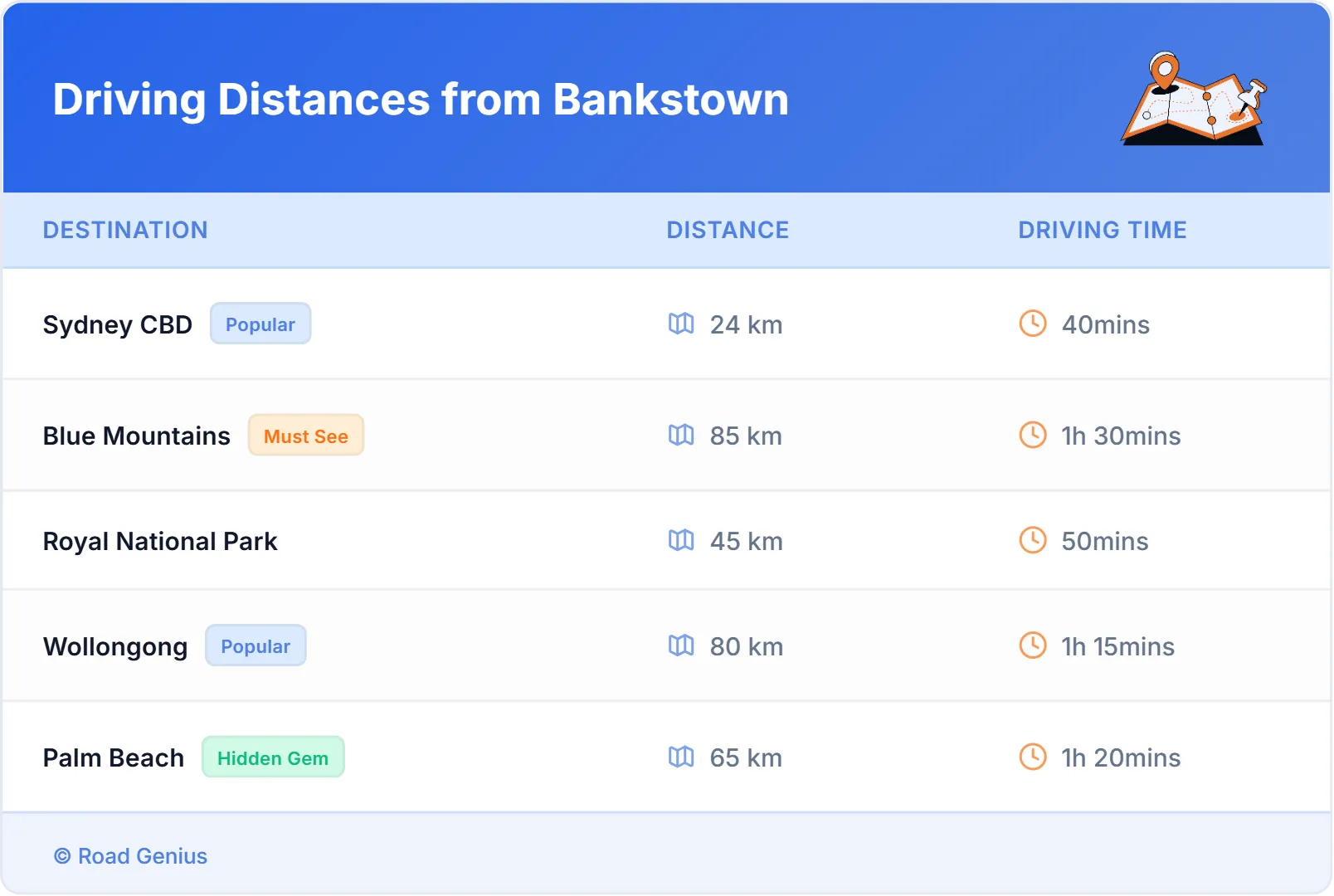Click the 1h 30mins driving time
The width and height of the screenshot is (1334, 896).
pyautogui.click(x=1121, y=436)
